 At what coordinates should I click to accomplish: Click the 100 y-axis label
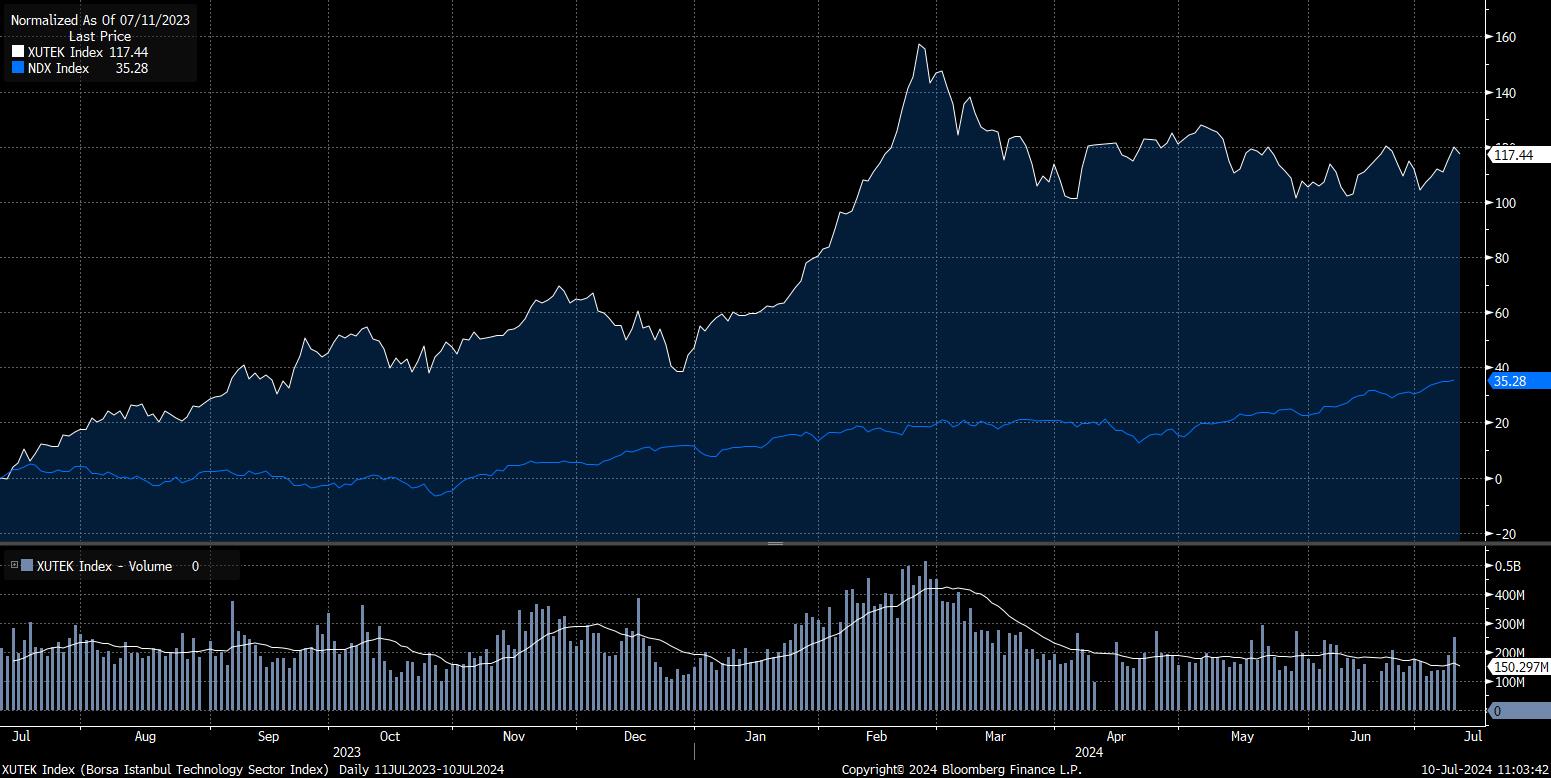coord(1506,203)
